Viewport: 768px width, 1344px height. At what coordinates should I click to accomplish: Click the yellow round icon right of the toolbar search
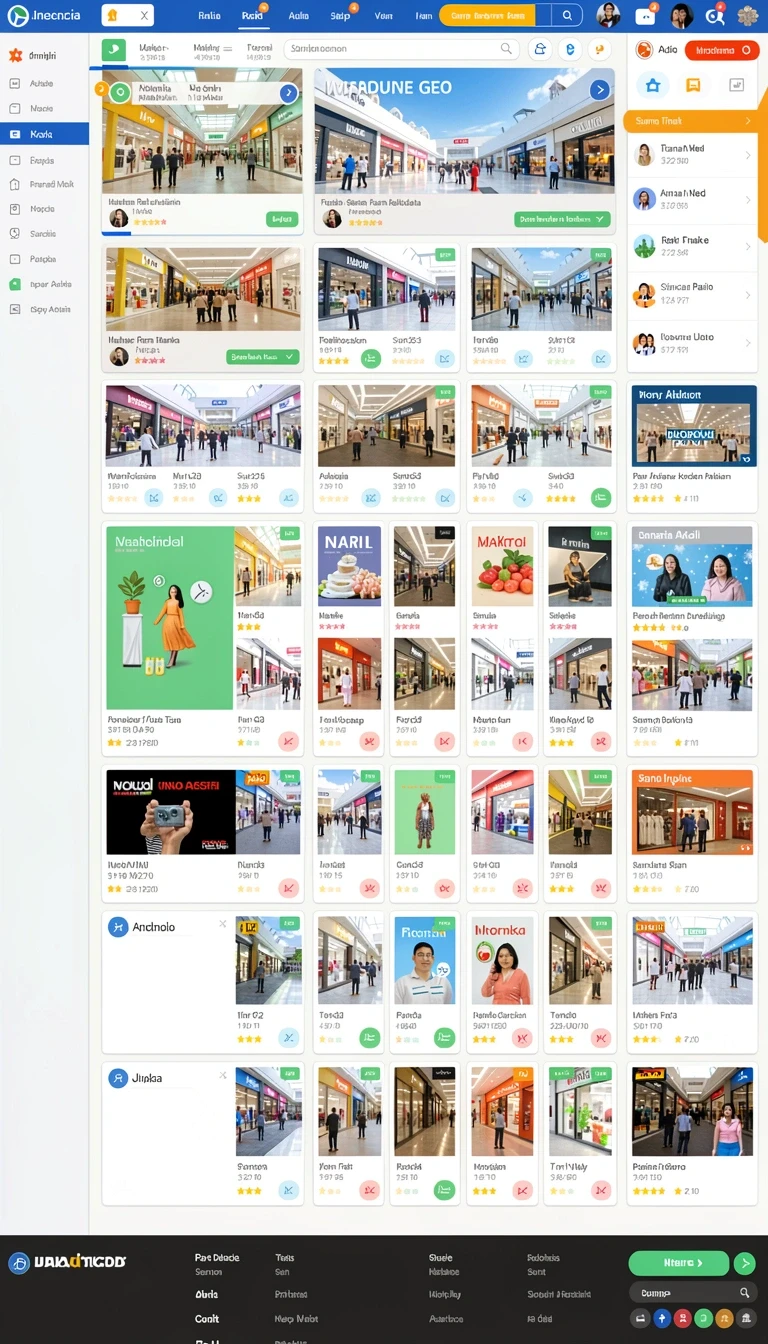coord(599,49)
